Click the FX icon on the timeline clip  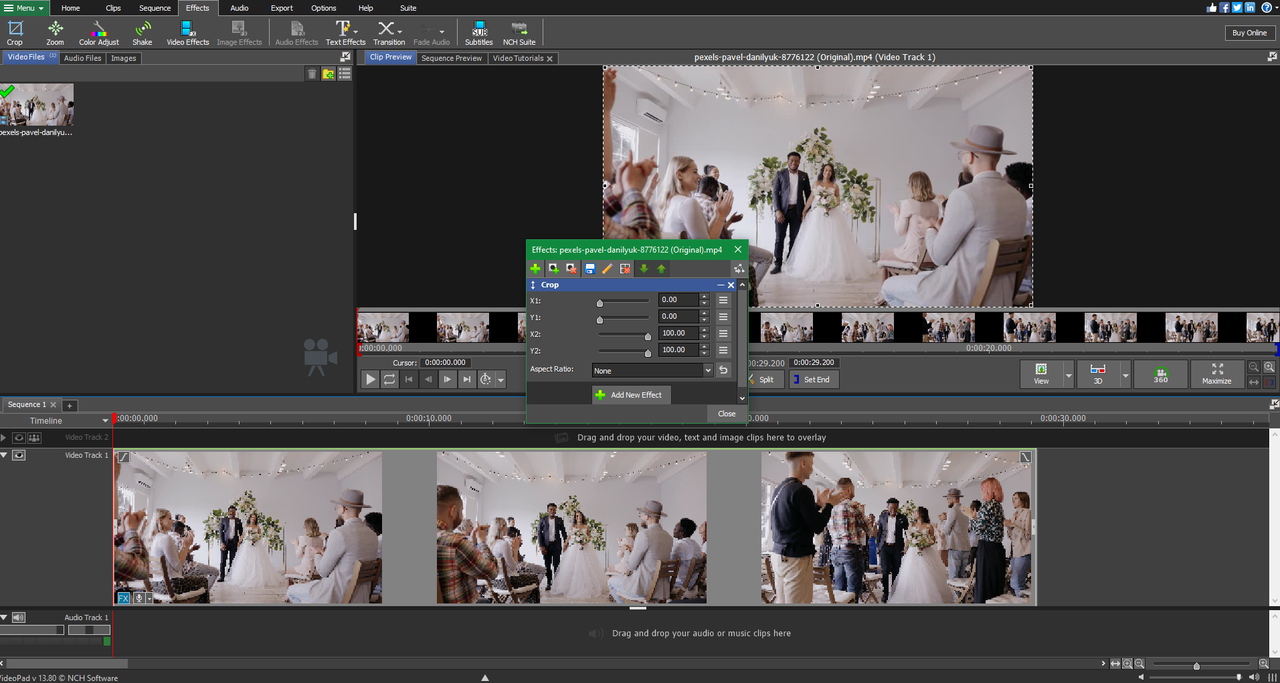[124, 598]
